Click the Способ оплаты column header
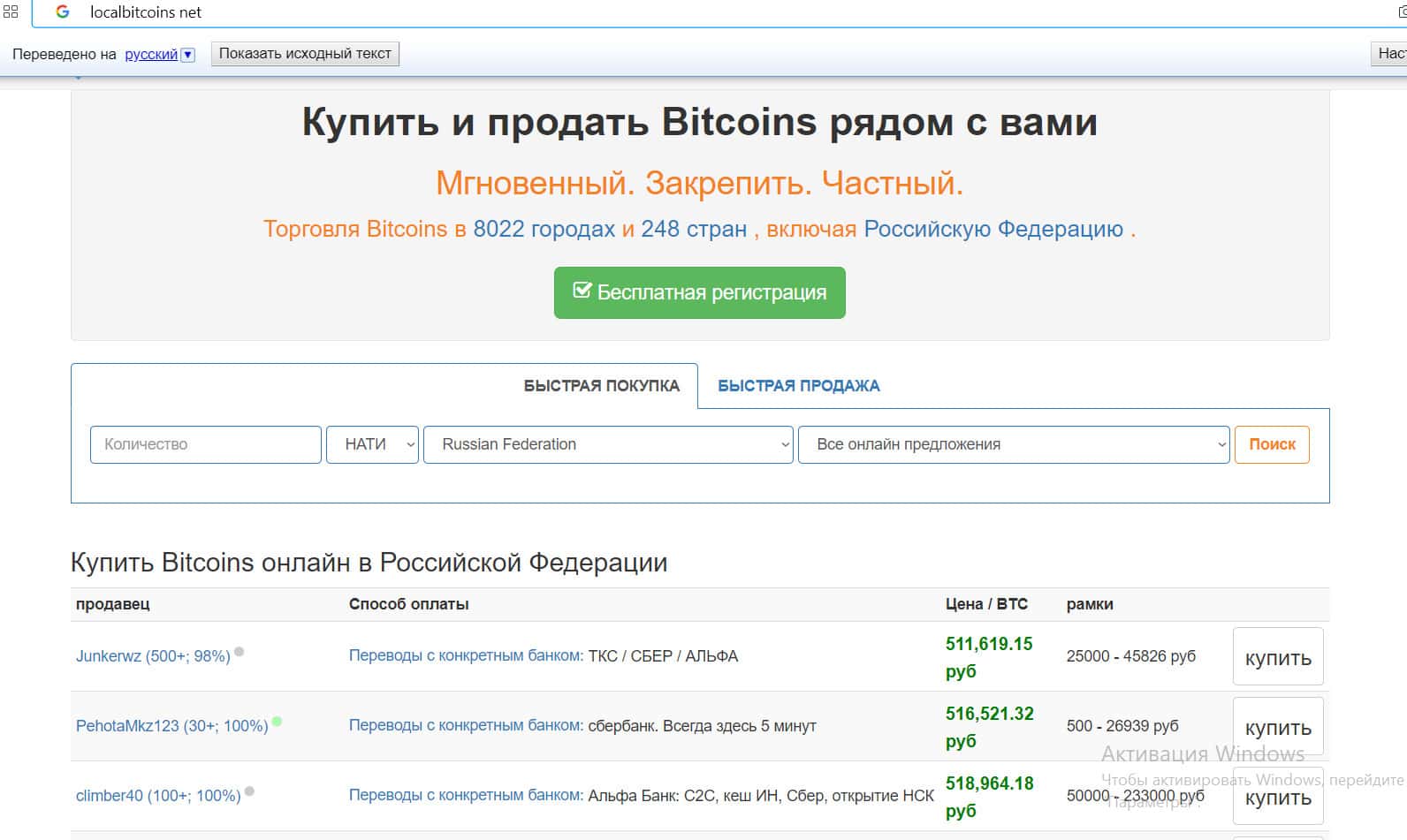This screenshot has height=840, width=1407. [x=409, y=604]
